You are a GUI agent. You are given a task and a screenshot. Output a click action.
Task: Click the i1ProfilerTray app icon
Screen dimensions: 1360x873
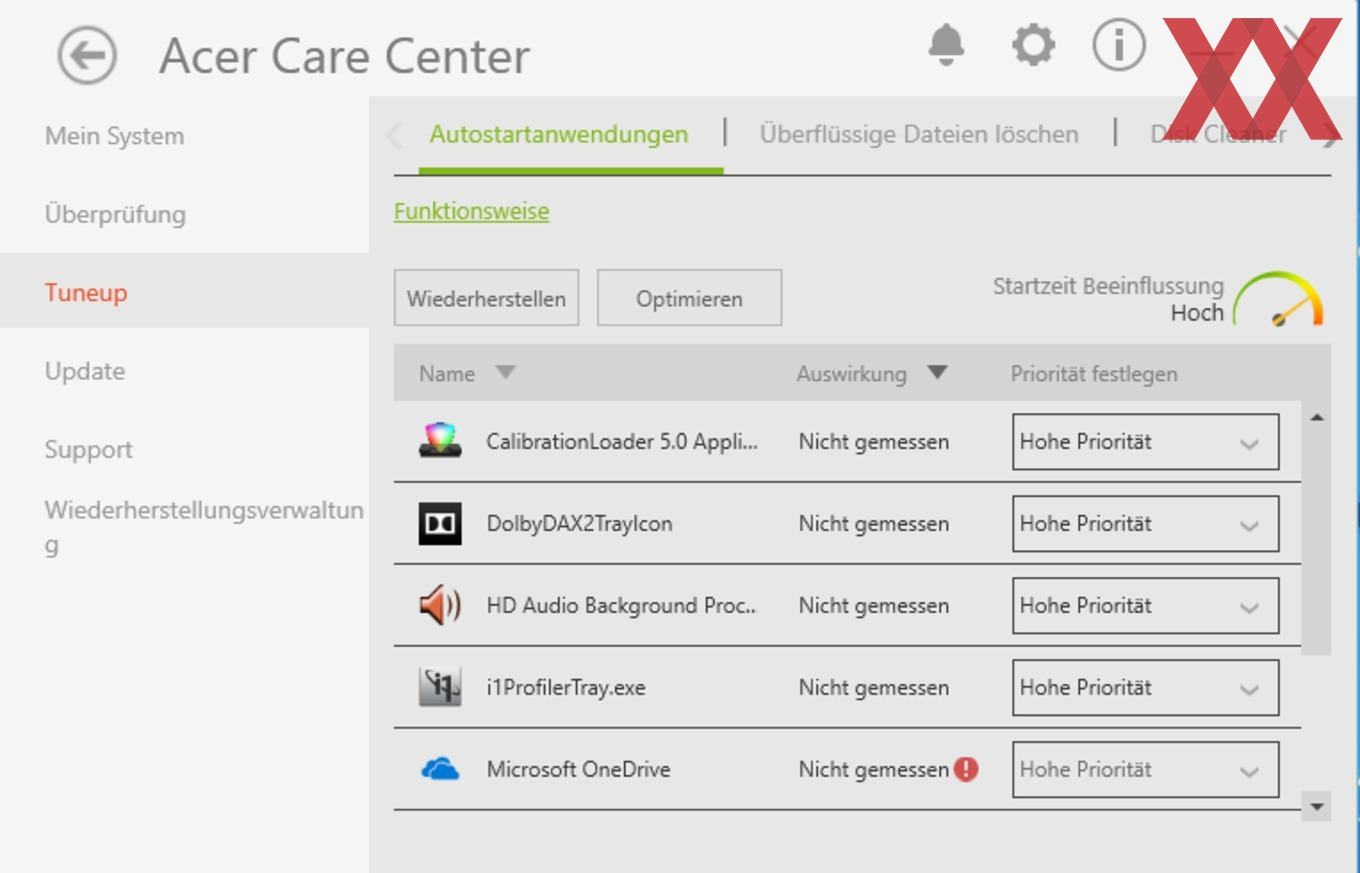click(440, 687)
